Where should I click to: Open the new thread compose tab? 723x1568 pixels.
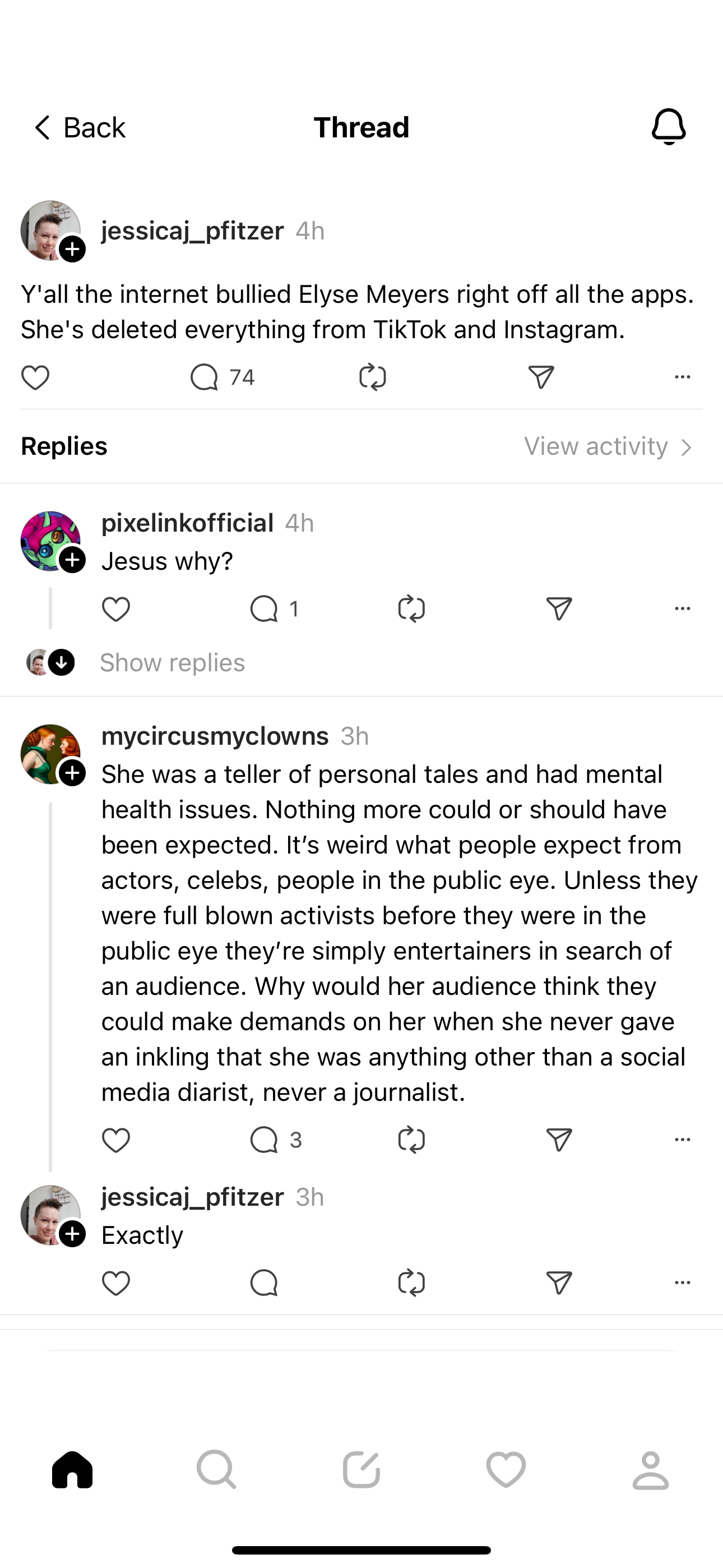click(361, 1469)
